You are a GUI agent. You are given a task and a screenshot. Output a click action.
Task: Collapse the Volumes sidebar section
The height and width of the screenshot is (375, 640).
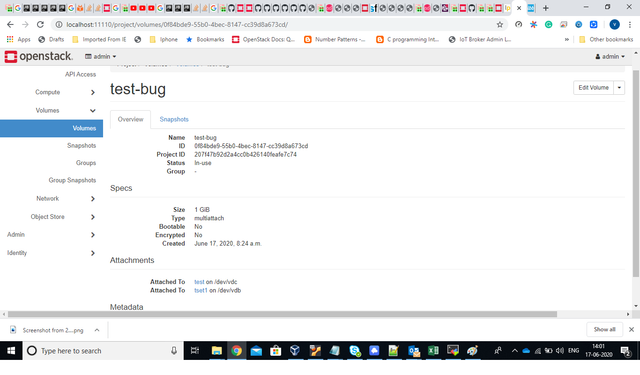click(x=93, y=111)
